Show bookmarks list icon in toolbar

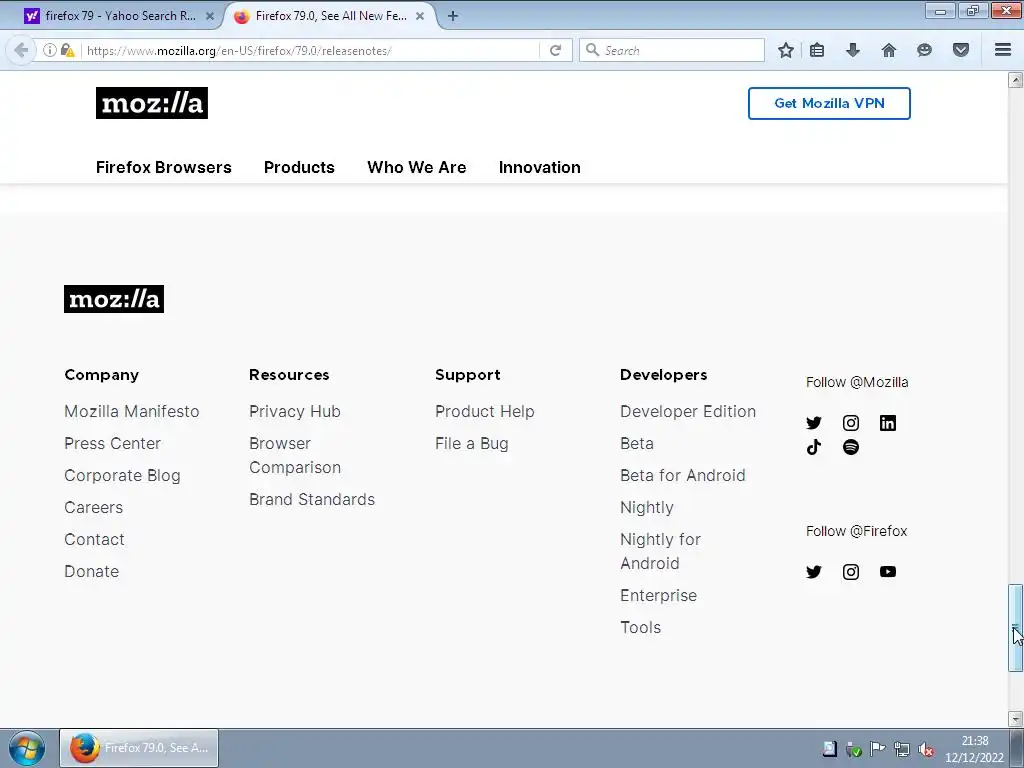coord(817,50)
